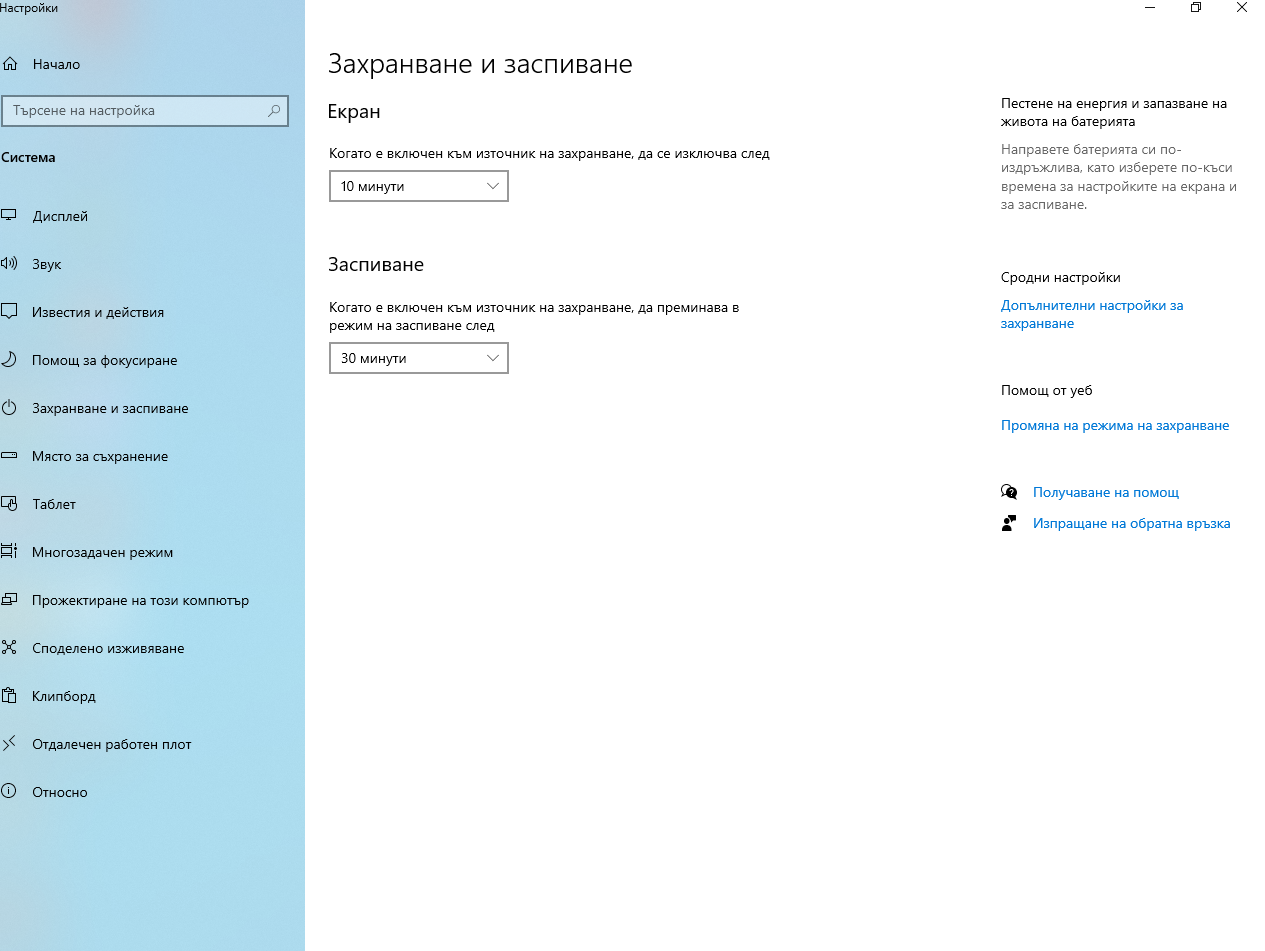Screen dimensions: 1265x951
Task: Open the screen turn-off 10 минути dropdown
Action: 418,187
